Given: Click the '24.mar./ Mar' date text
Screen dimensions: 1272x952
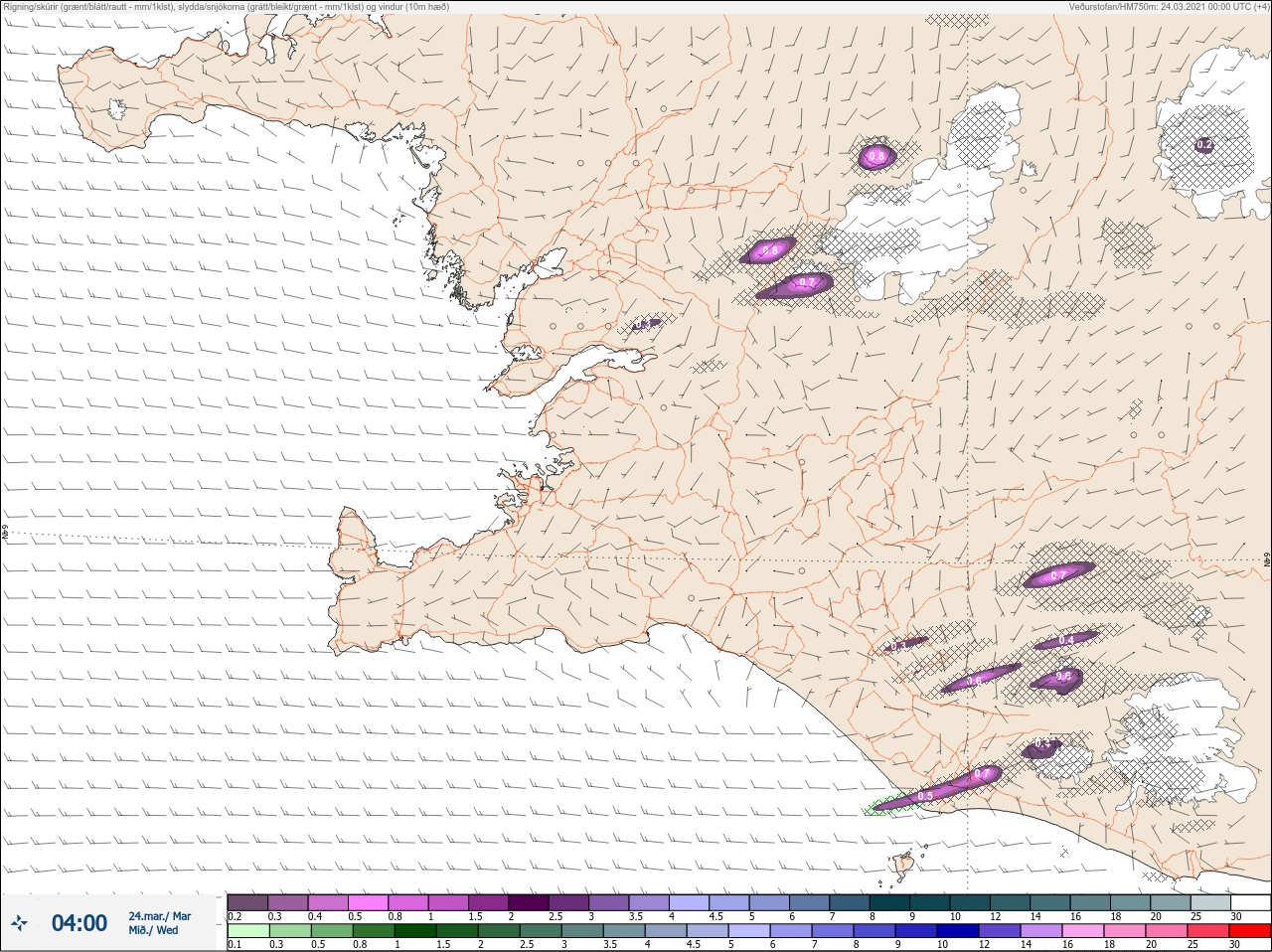Looking at the screenshot, I should [160, 916].
